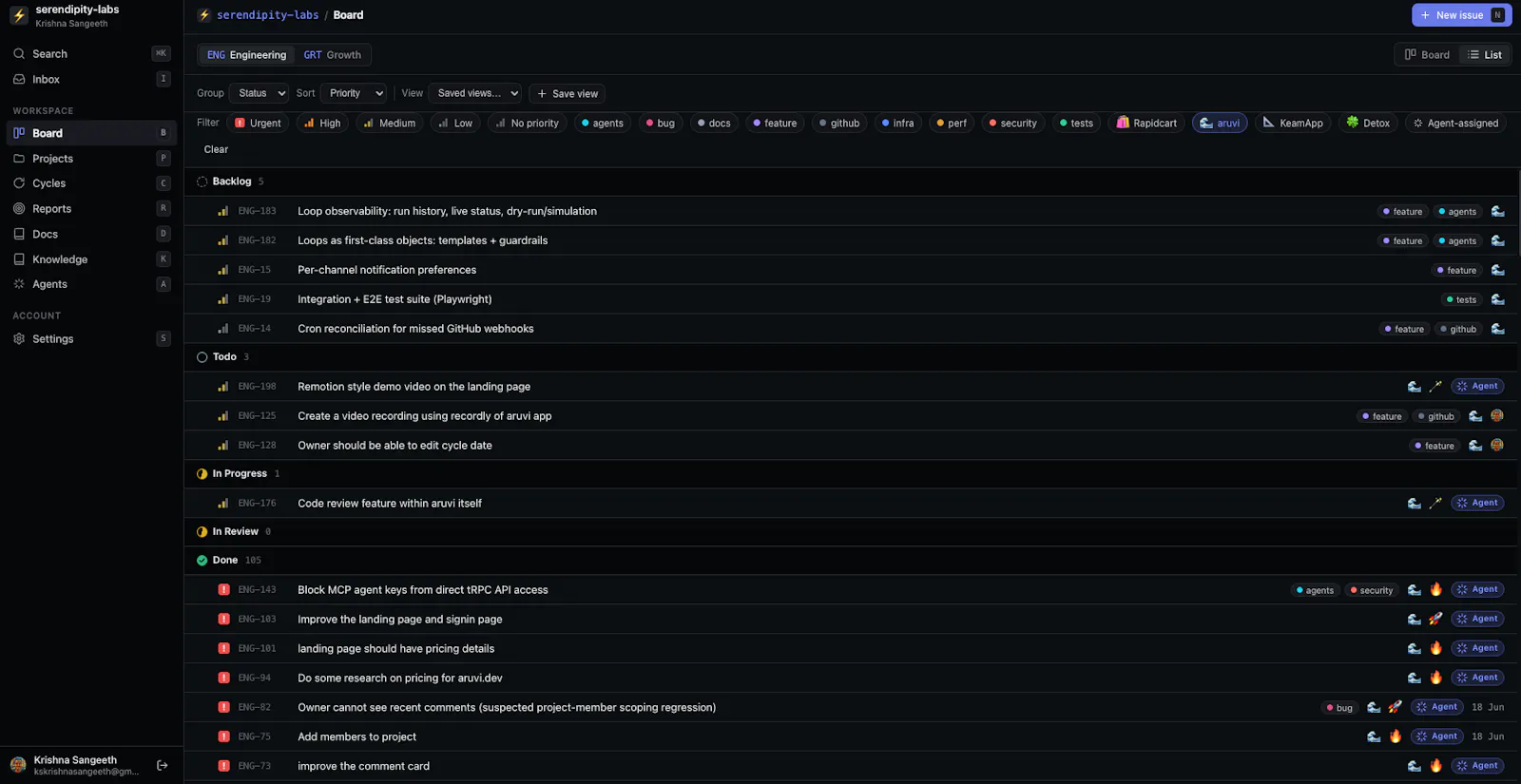Toggle the Low priority filter

click(x=454, y=124)
